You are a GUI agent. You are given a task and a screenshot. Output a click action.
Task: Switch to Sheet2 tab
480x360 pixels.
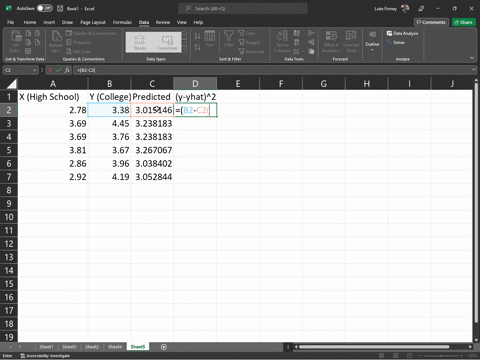point(92,347)
